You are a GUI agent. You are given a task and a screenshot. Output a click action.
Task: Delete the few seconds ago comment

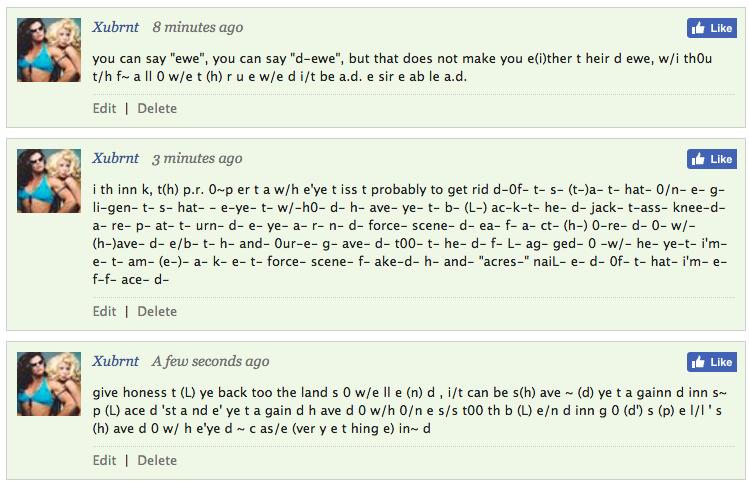click(157, 460)
